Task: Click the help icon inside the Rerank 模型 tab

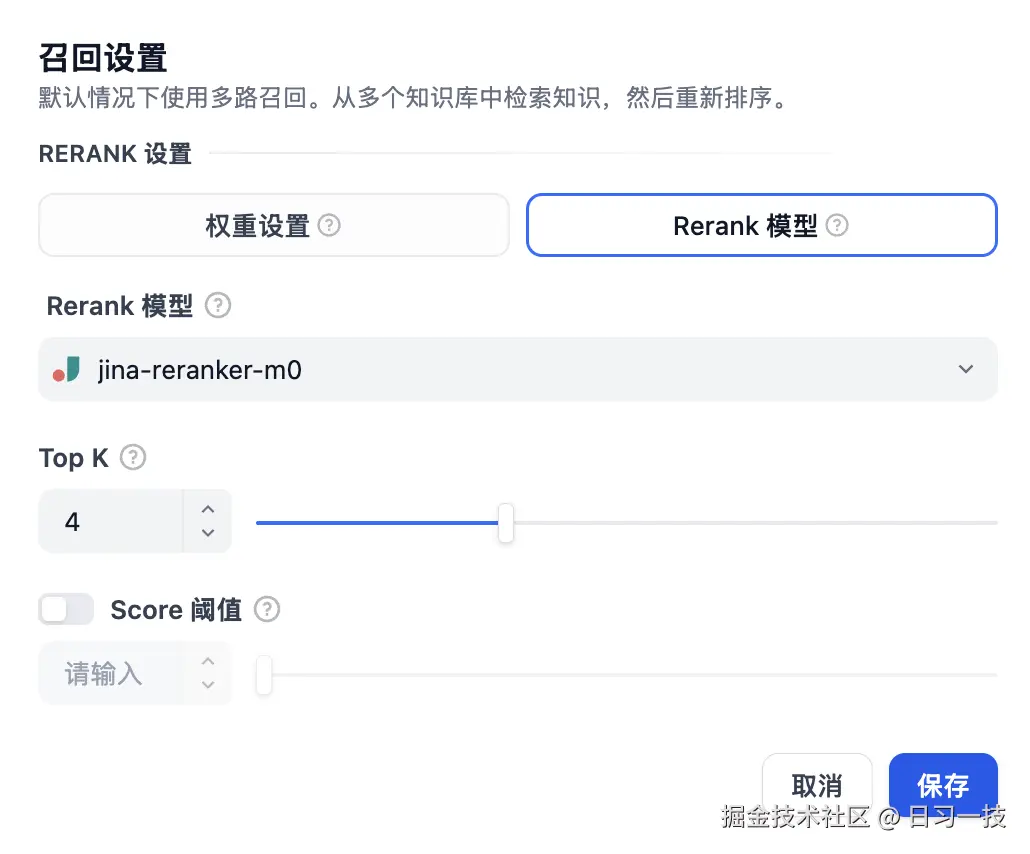Action: [835, 225]
